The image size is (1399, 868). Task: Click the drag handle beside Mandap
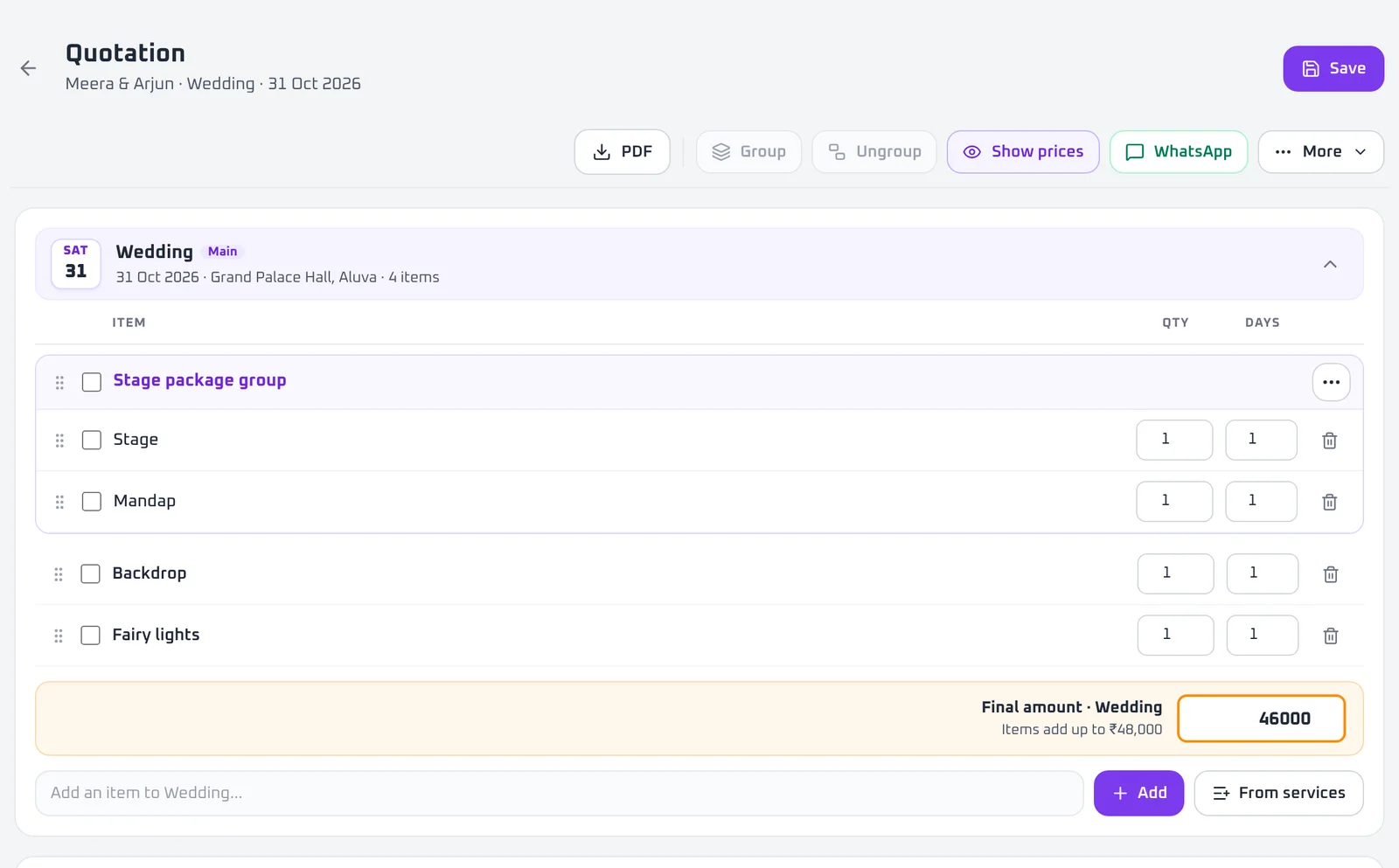click(59, 502)
